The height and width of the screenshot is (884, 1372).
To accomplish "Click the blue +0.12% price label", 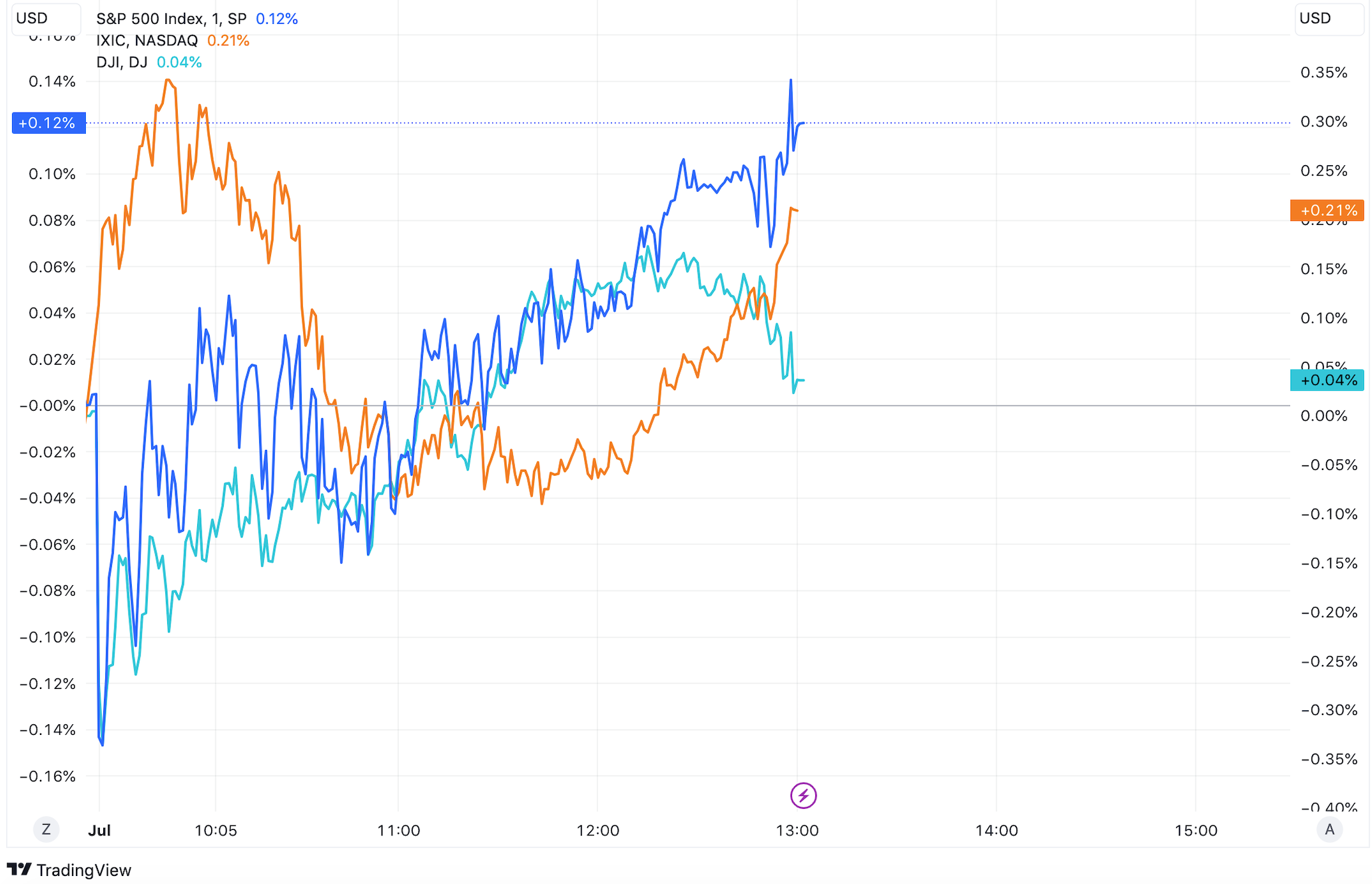I will (48, 123).
